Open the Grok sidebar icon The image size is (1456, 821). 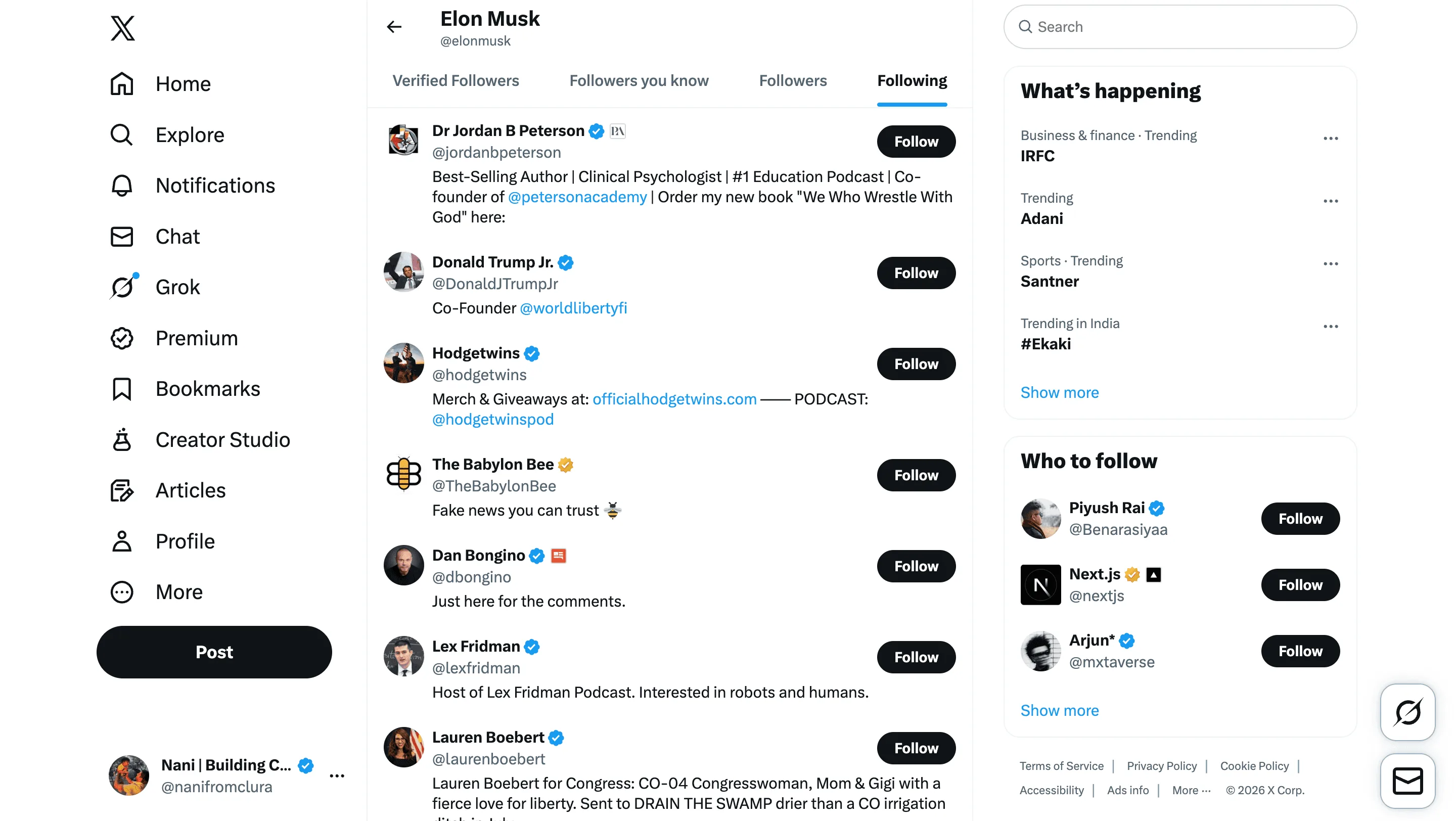point(122,287)
